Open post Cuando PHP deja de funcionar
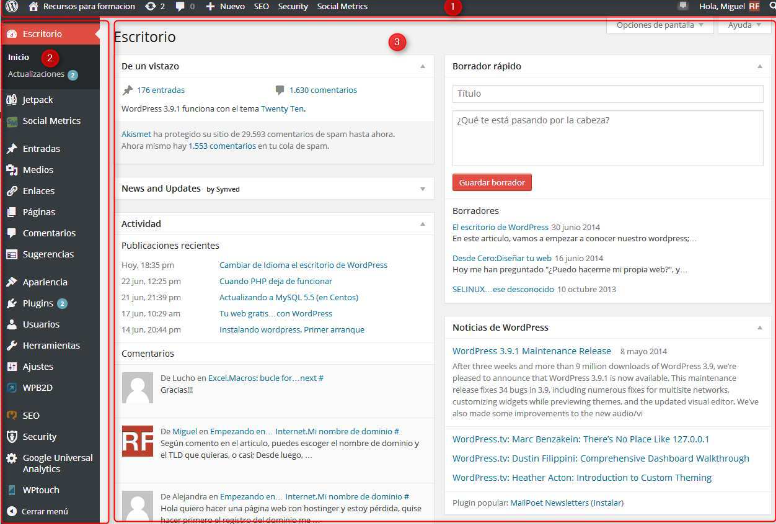 [x=276, y=281]
